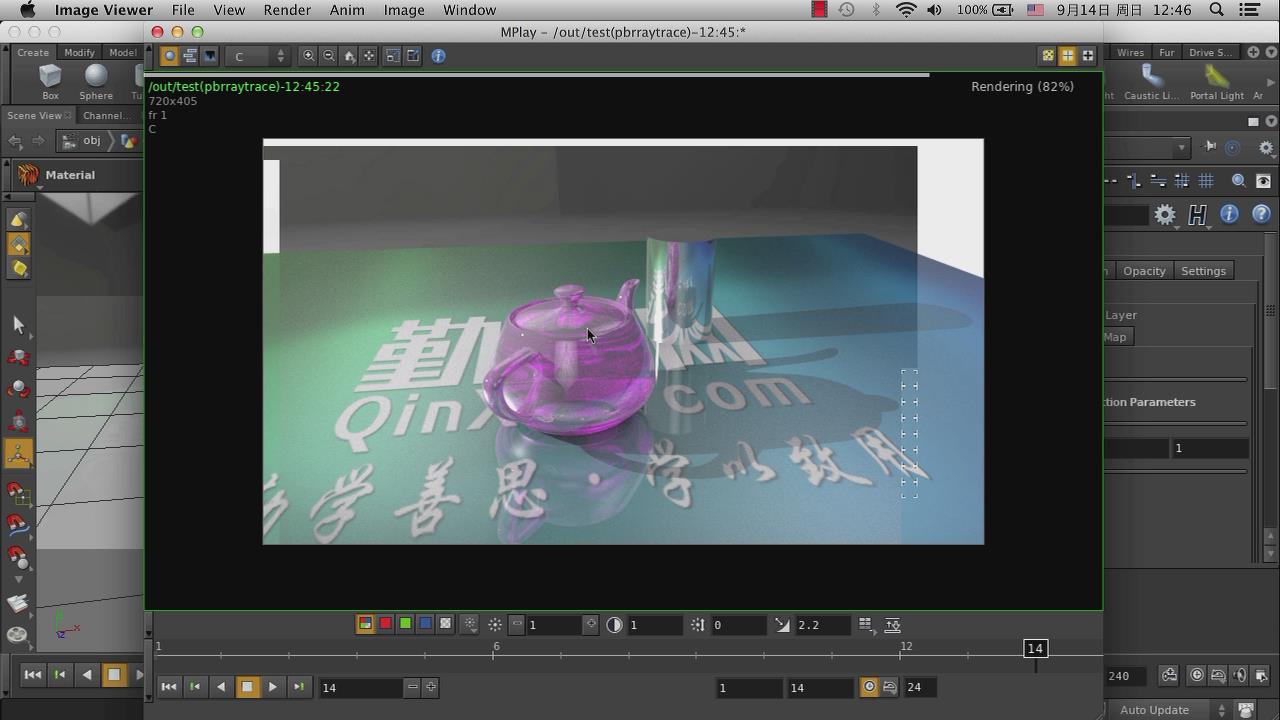Open the Window menu
1280x720 pixels.
pos(469,10)
